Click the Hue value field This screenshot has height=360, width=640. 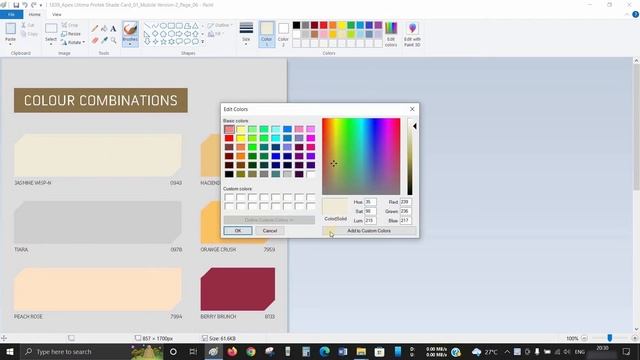[x=370, y=202]
